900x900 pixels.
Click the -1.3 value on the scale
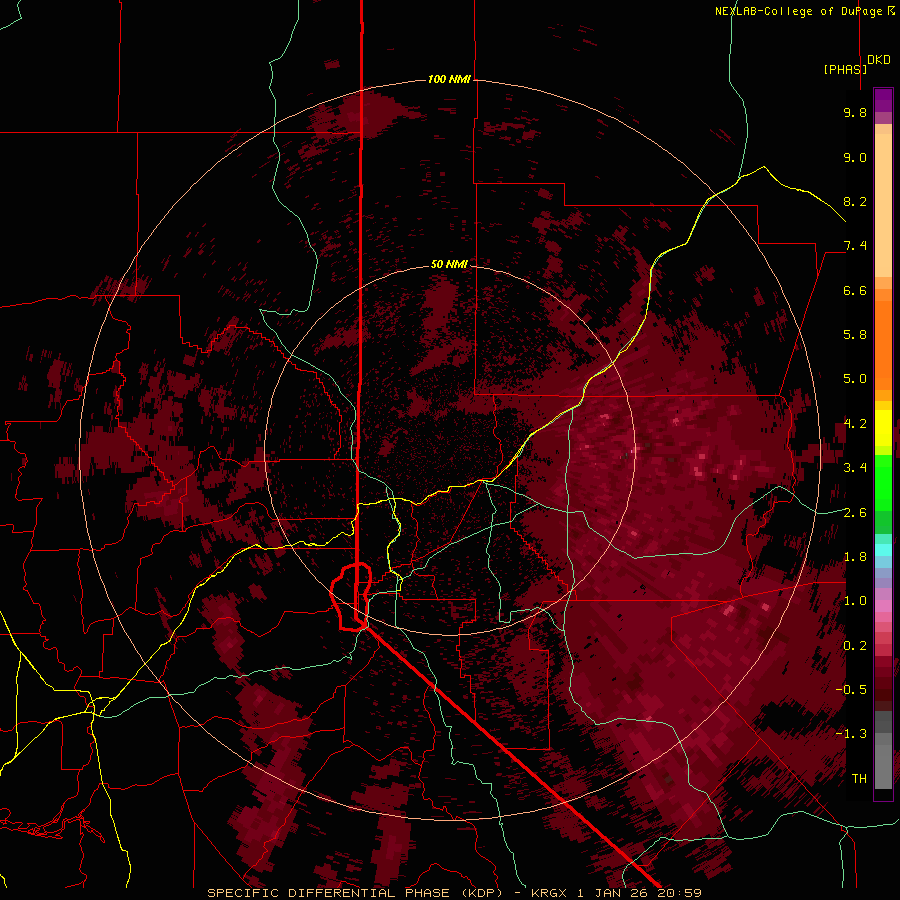point(851,734)
